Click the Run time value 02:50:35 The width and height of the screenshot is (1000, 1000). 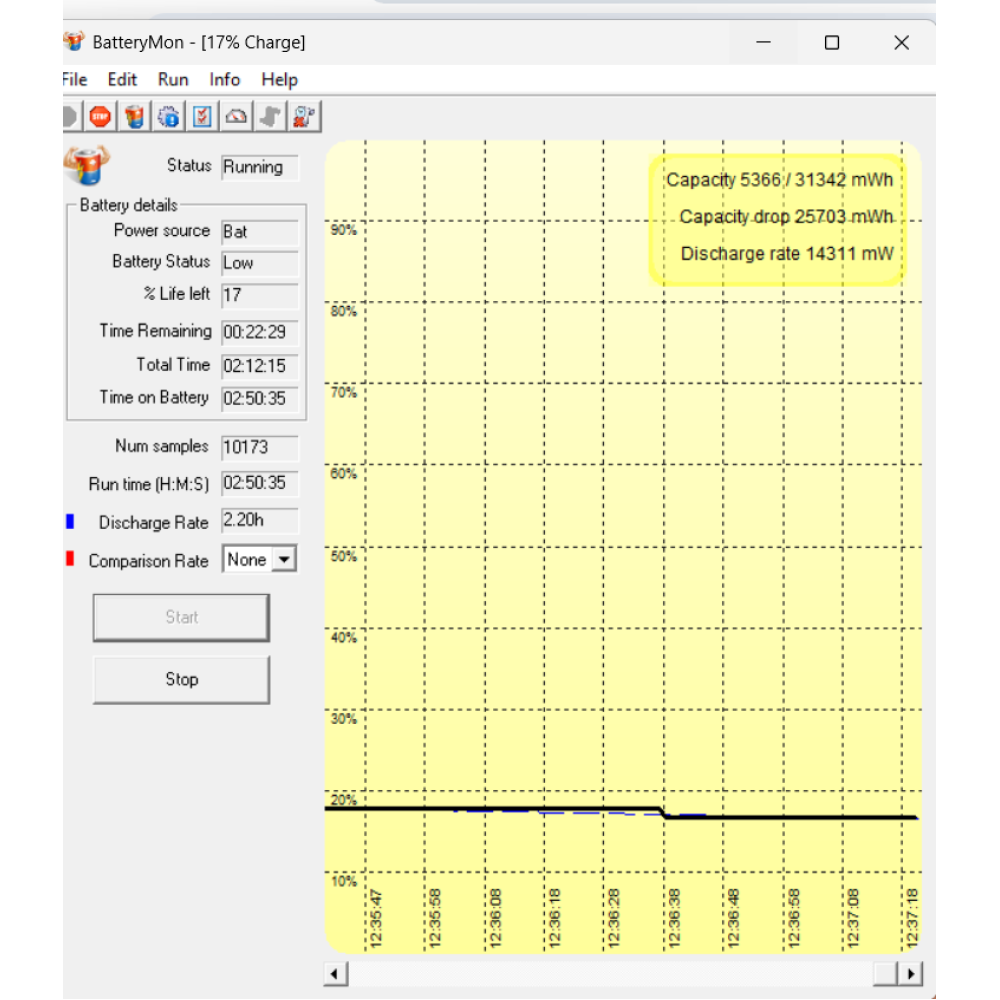(x=260, y=483)
